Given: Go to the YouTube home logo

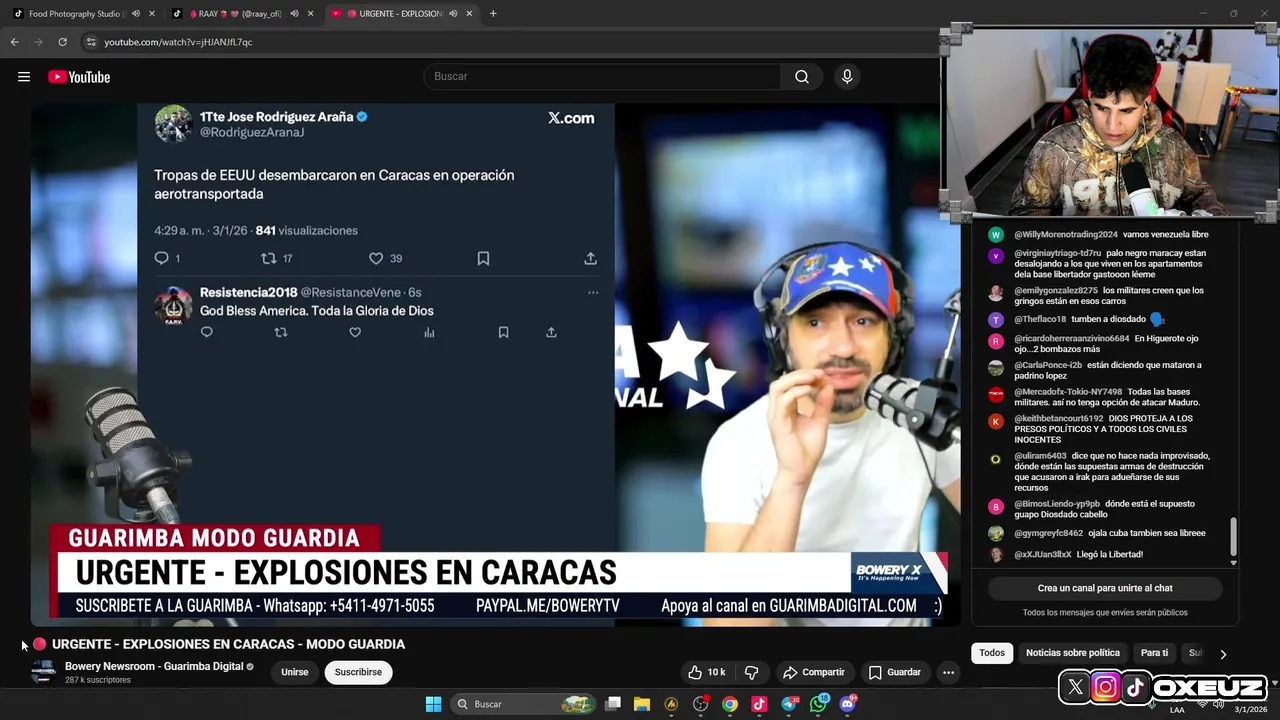Looking at the screenshot, I should coord(79,77).
